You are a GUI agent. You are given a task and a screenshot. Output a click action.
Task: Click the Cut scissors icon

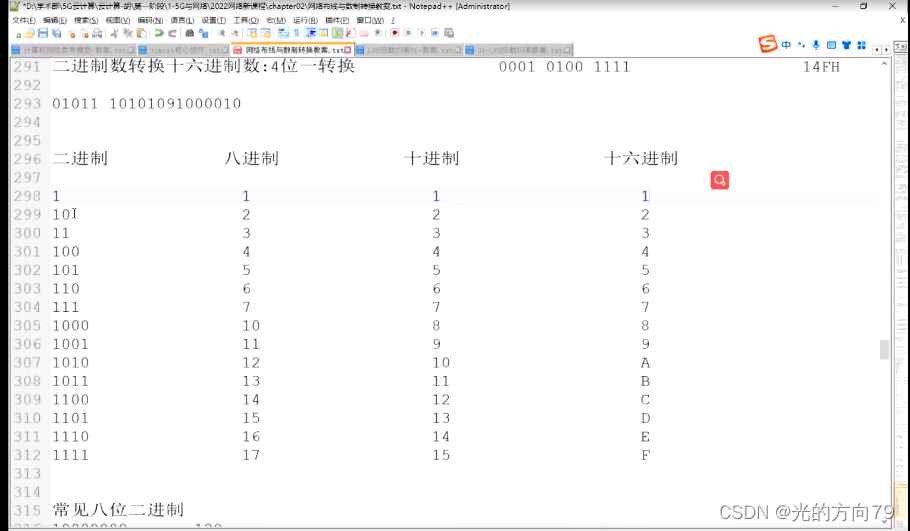[114, 33]
